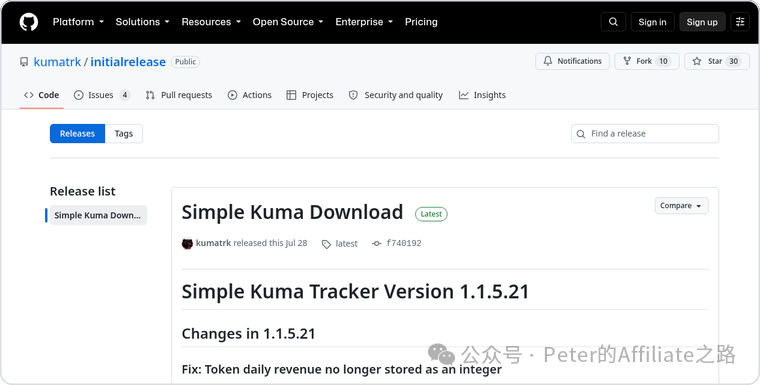Expand the Open Source menu

[287, 22]
